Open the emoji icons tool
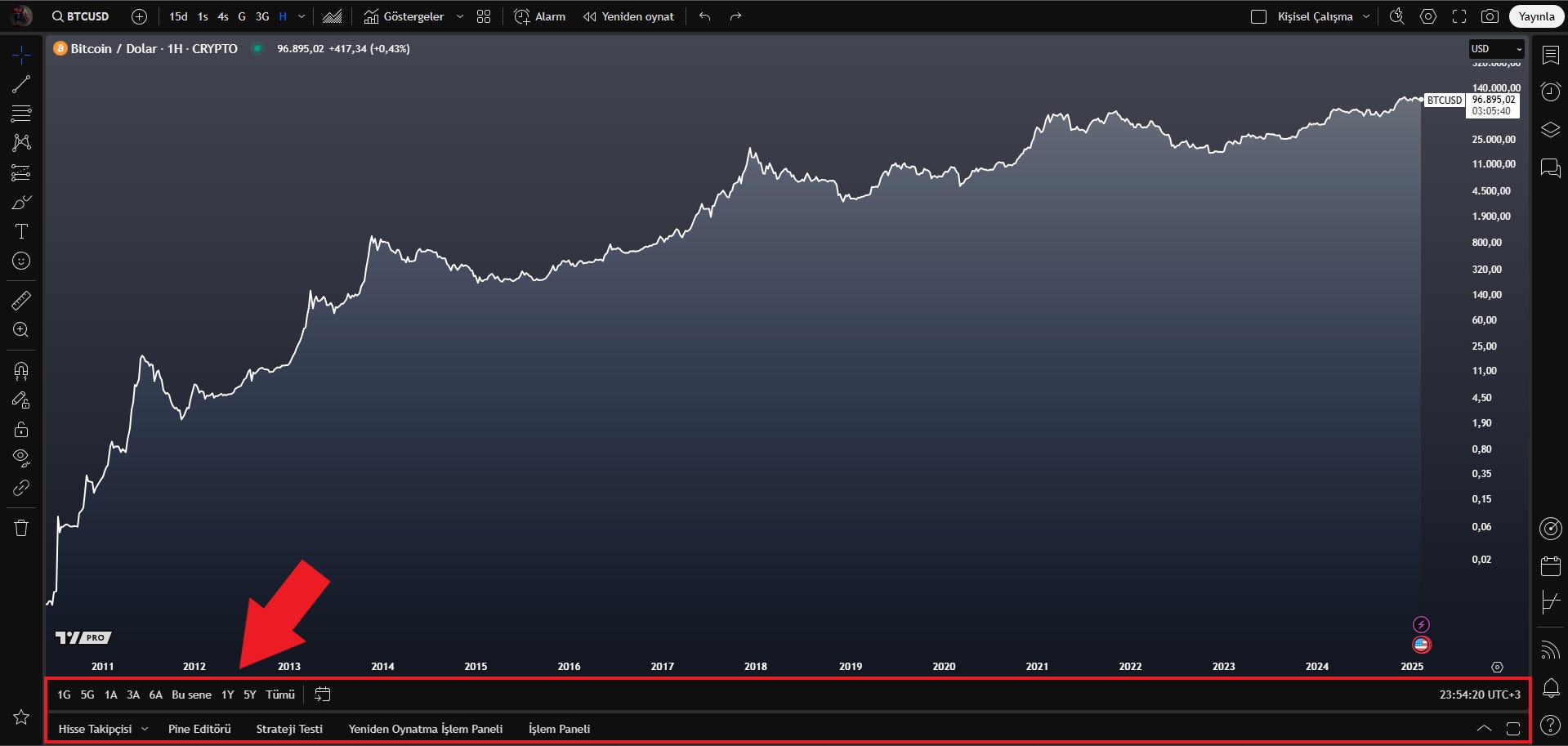Image resolution: width=1568 pixels, height=746 pixels. click(x=21, y=261)
